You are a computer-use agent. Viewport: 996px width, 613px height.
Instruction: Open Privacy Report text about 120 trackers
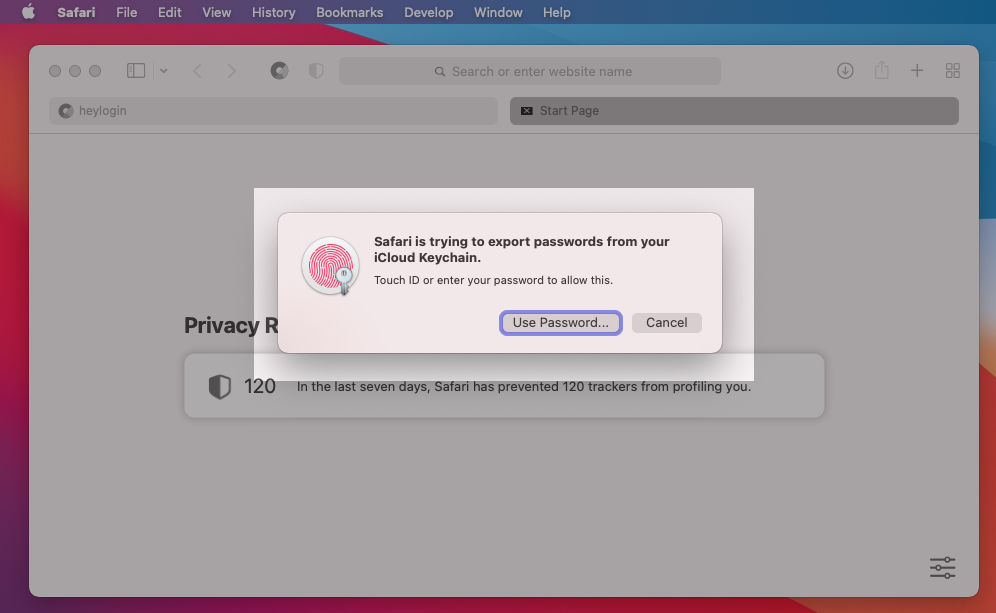(x=524, y=386)
